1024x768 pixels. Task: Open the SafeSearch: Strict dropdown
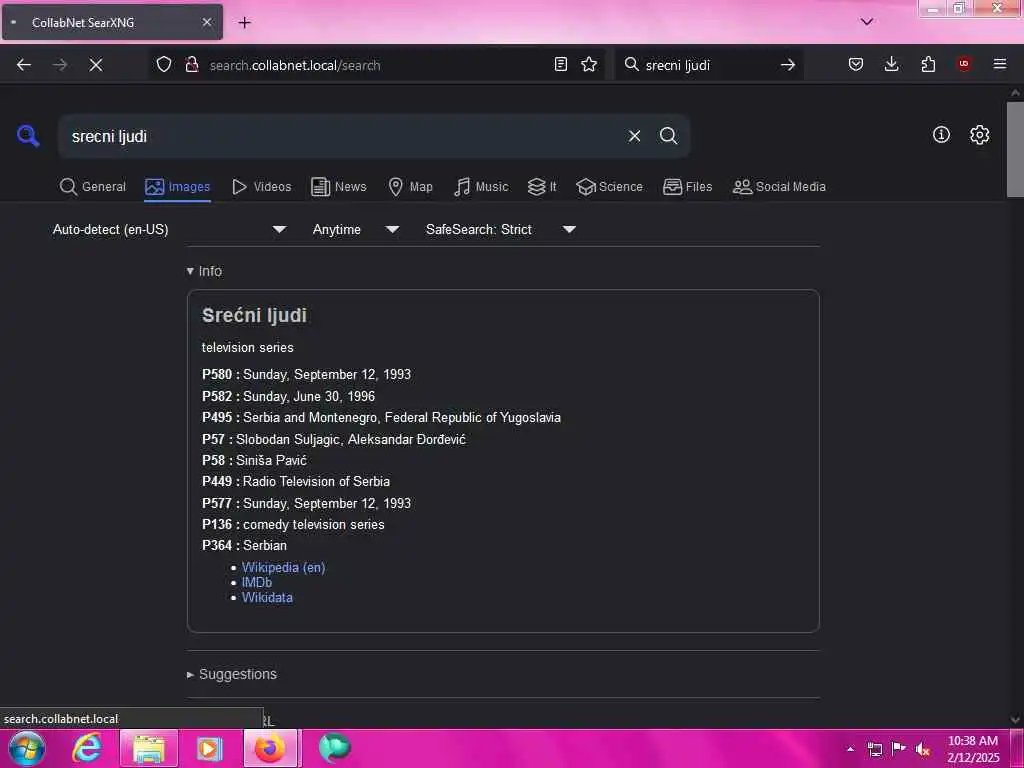click(500, 229)
